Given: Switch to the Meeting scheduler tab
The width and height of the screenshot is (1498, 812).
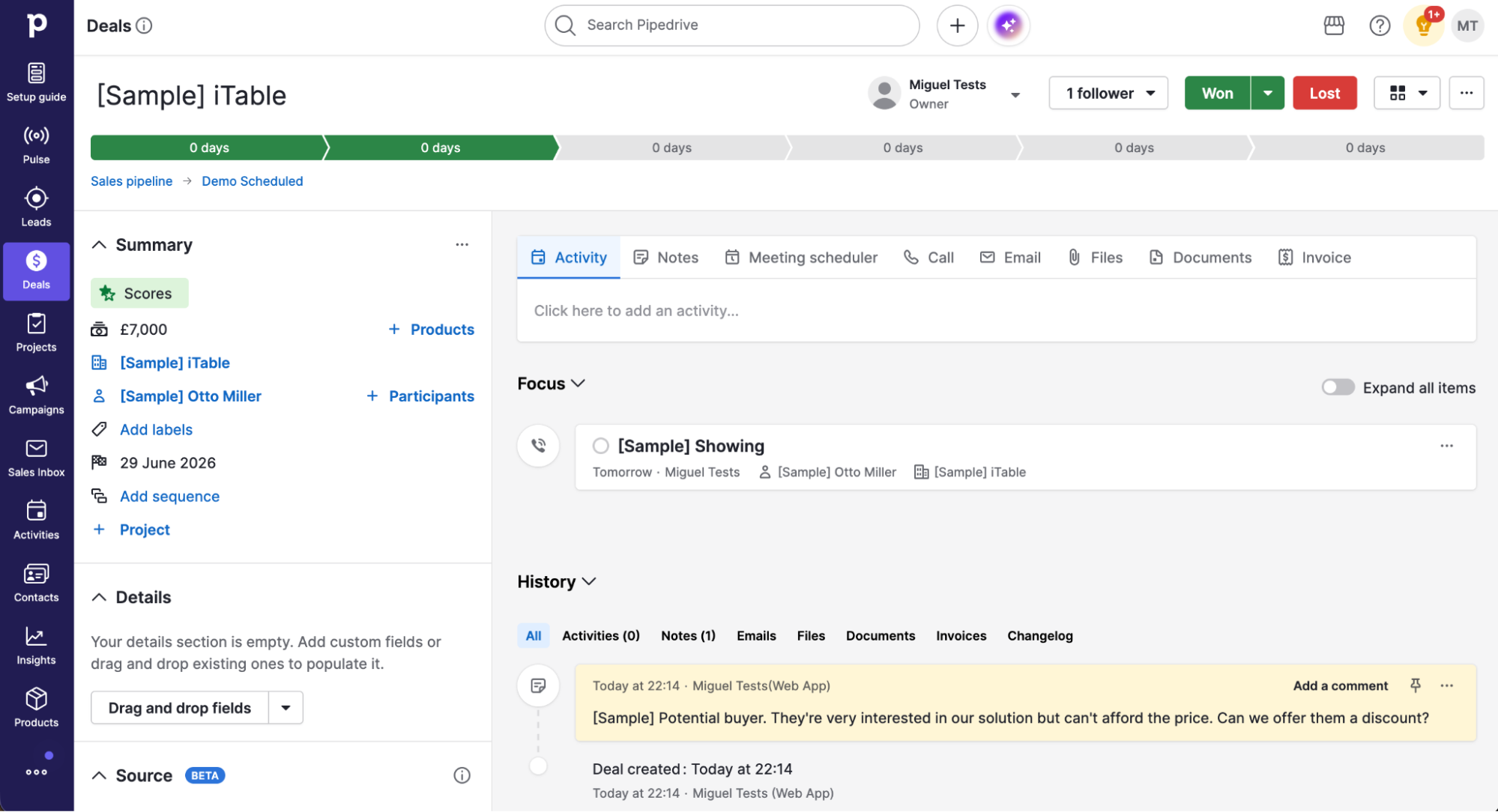Looking at the screenshot, I should point(801,258).
